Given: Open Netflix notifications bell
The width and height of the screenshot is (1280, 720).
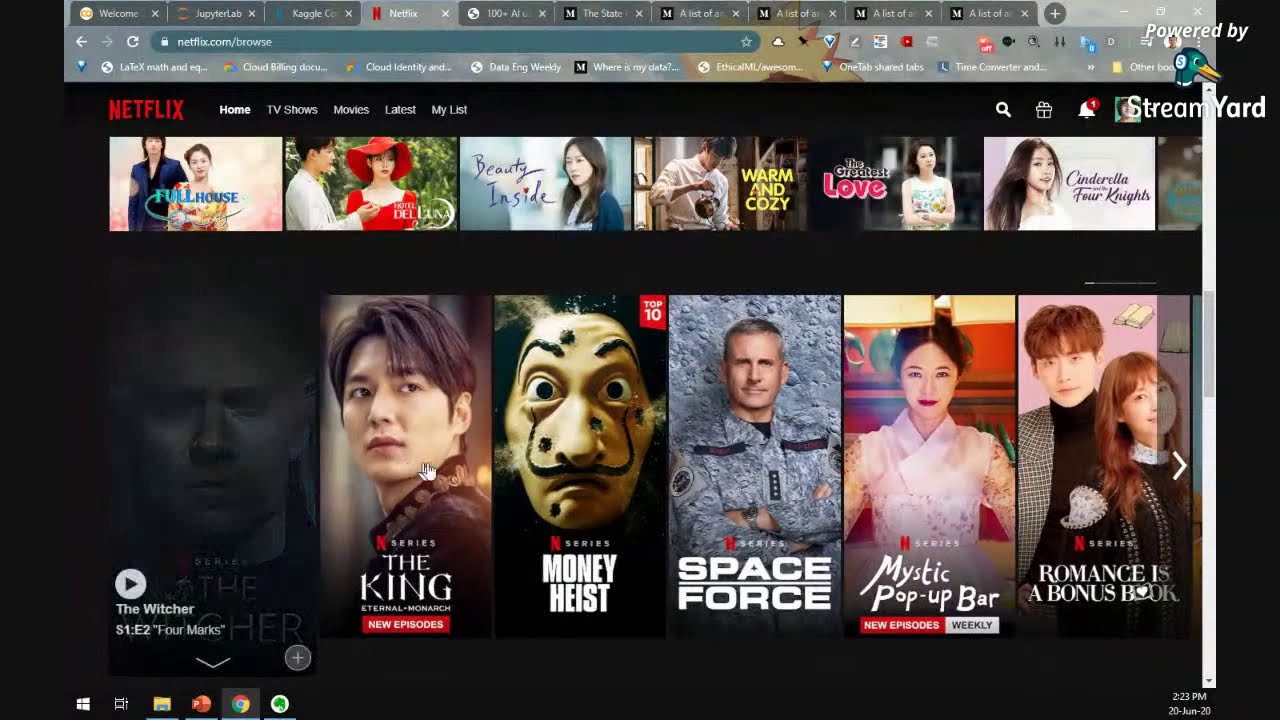Looking at the screenshot, I should (1087, 110).
